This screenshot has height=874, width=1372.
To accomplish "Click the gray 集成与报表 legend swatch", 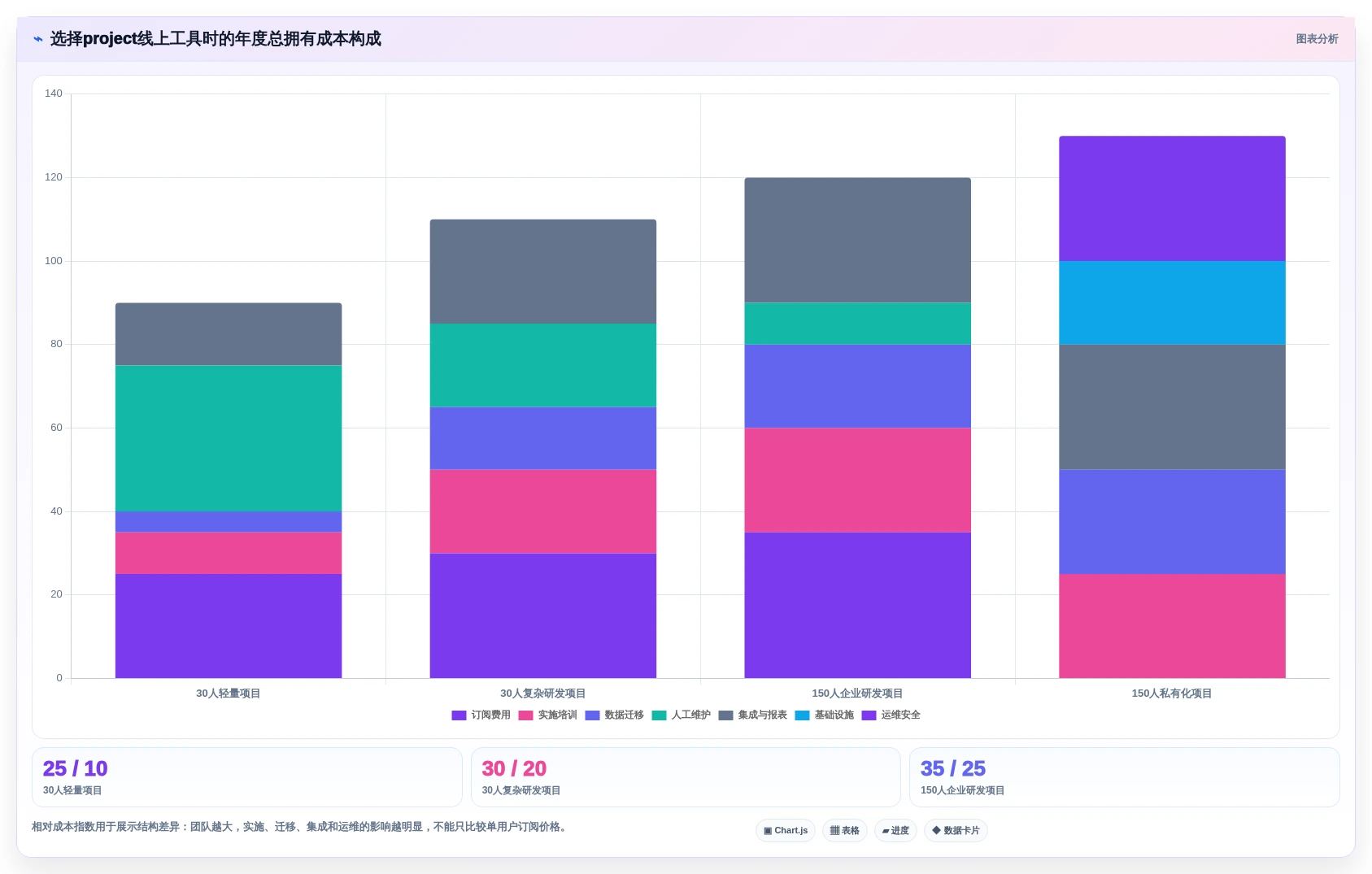I will pos(725,715).
